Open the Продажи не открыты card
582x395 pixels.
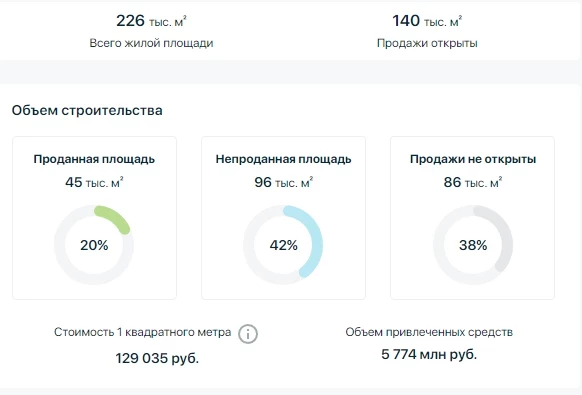click(473, 218)
